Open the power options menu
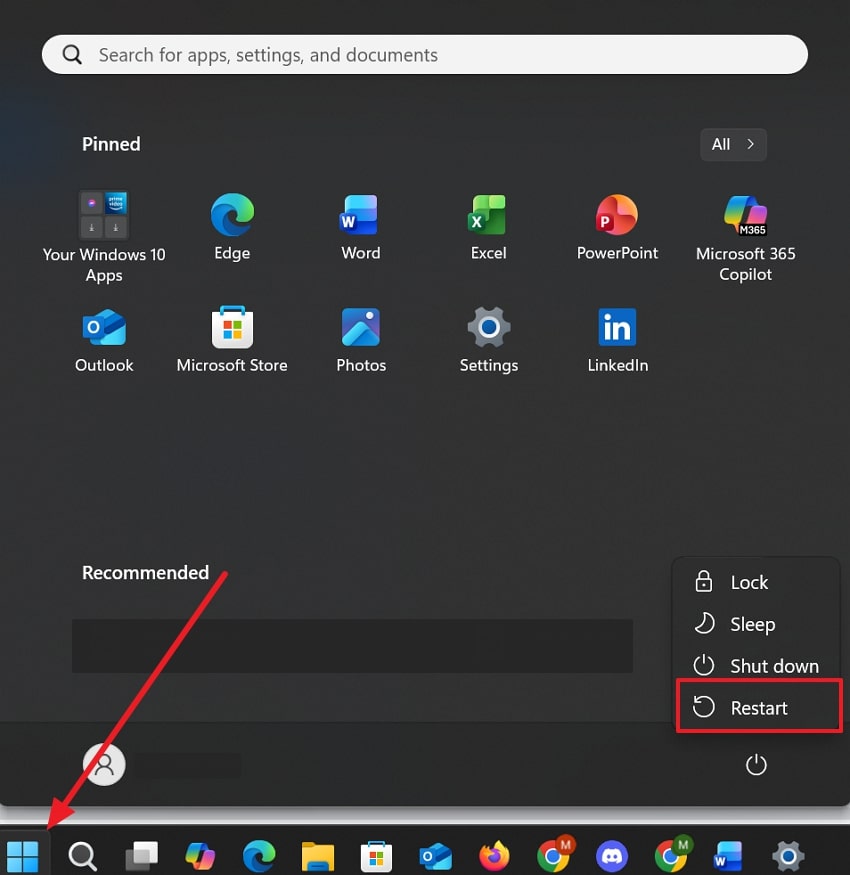 (756, 764)
